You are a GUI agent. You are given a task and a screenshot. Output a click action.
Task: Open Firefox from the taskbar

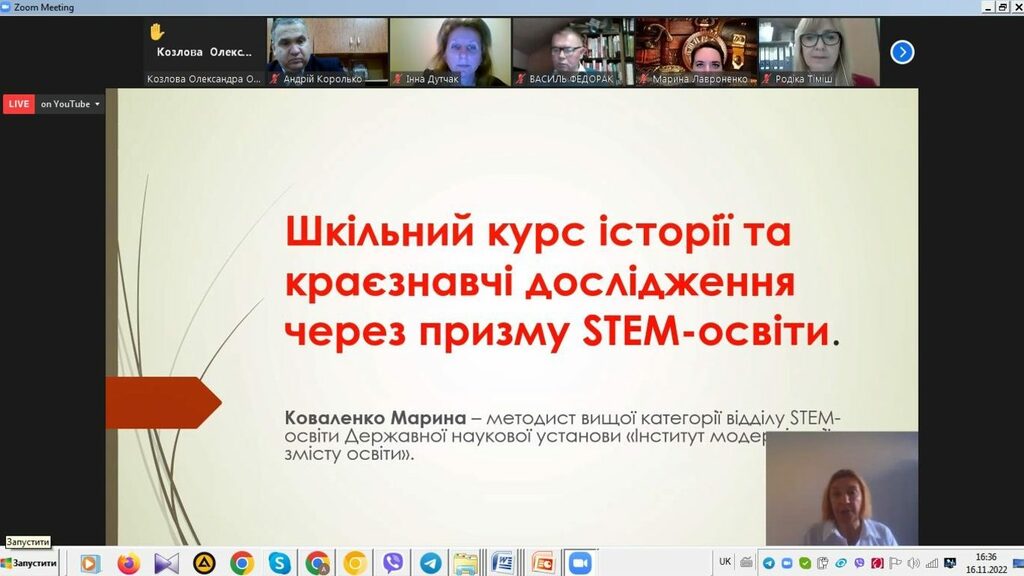click(128, 563)
